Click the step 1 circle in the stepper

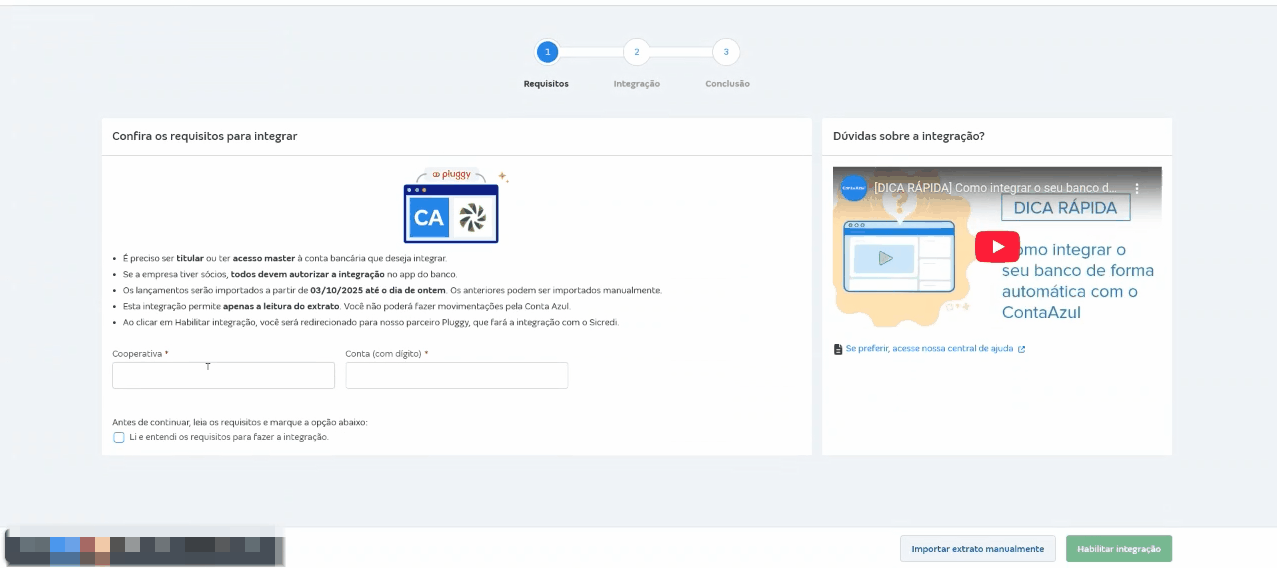click(x=547, y=52)
